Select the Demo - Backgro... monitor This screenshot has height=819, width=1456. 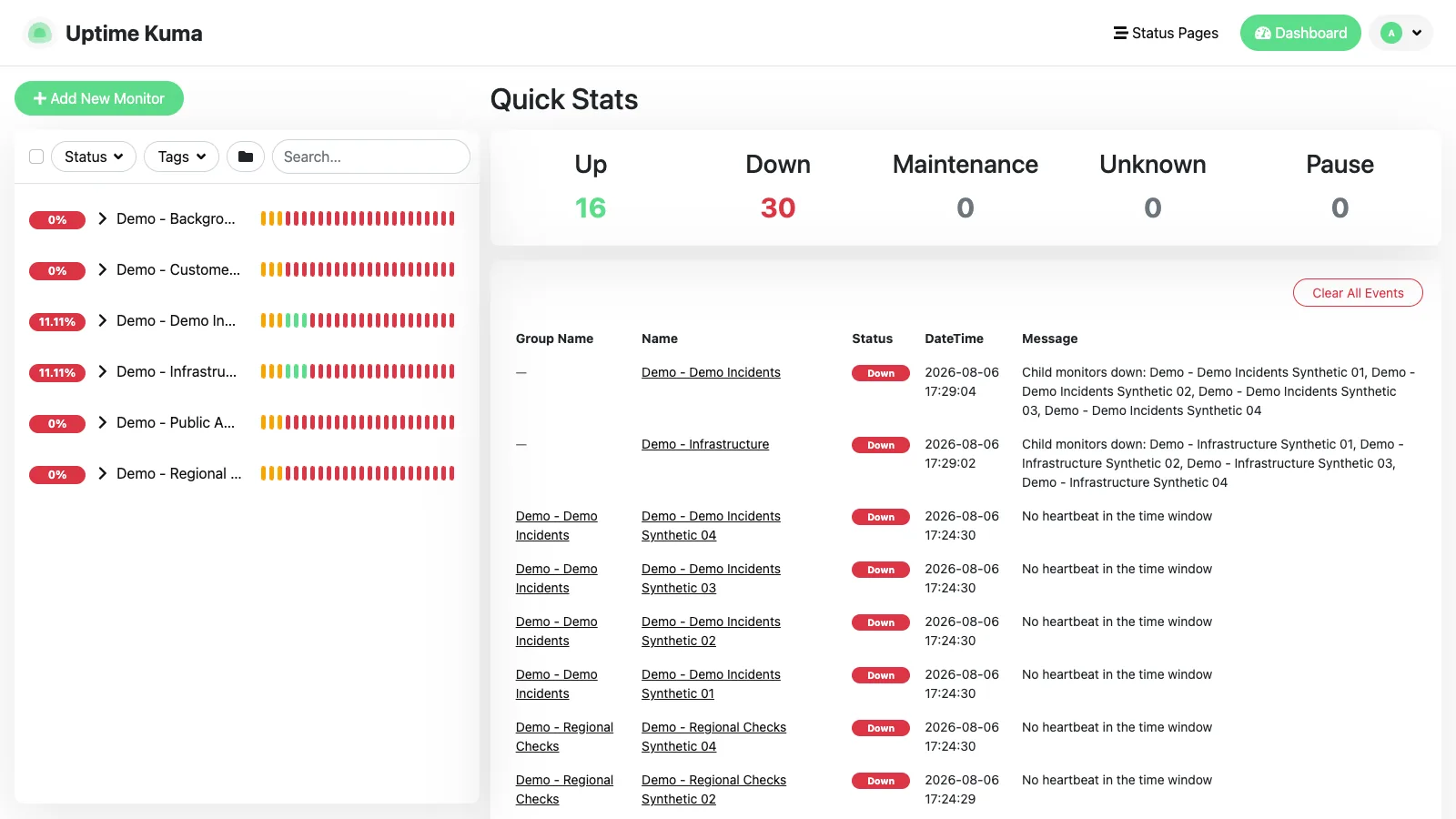176,218
